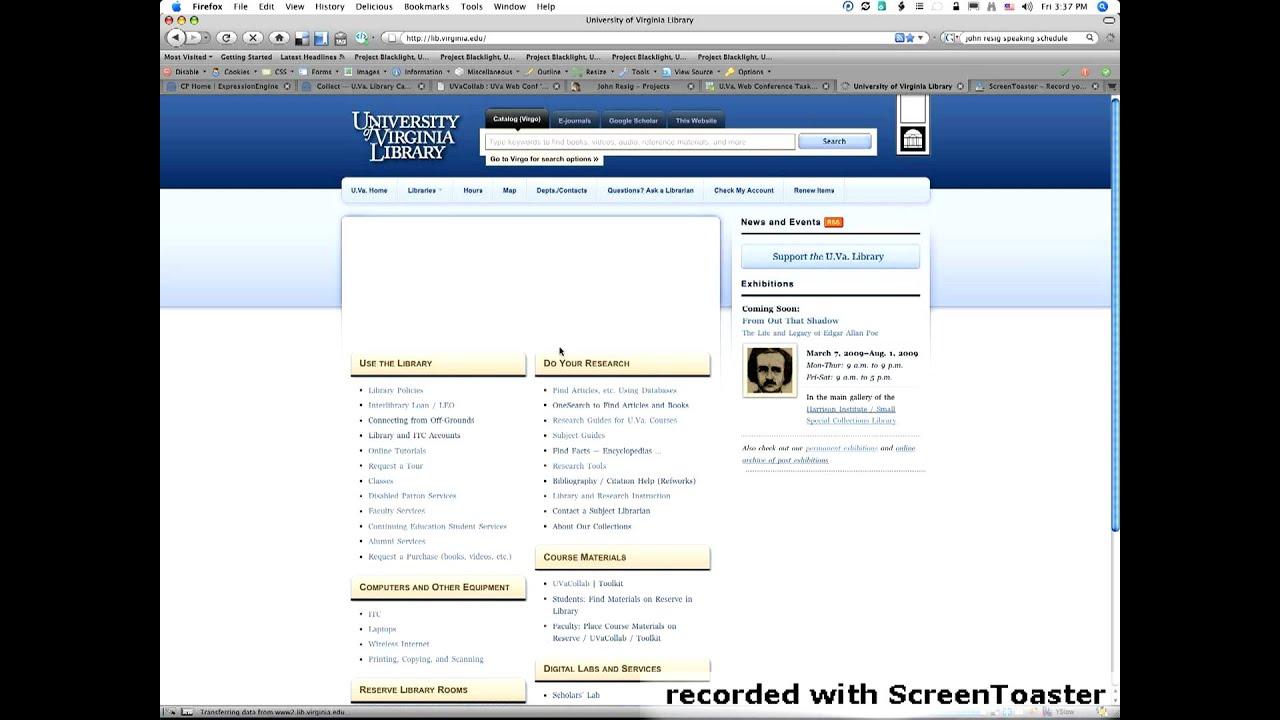Click the orange RSS badge beside News and Events

pos(833,222)
